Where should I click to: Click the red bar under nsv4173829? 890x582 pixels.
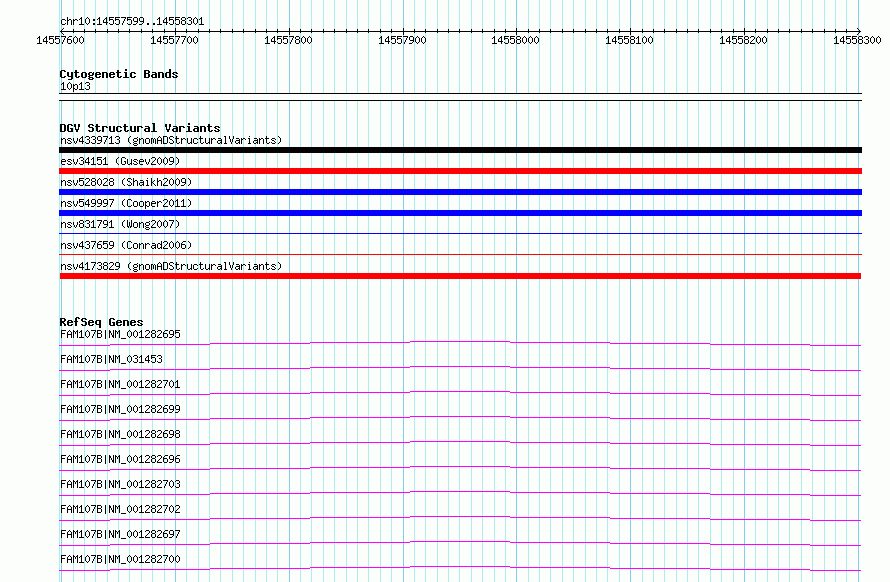pos(460,276)
